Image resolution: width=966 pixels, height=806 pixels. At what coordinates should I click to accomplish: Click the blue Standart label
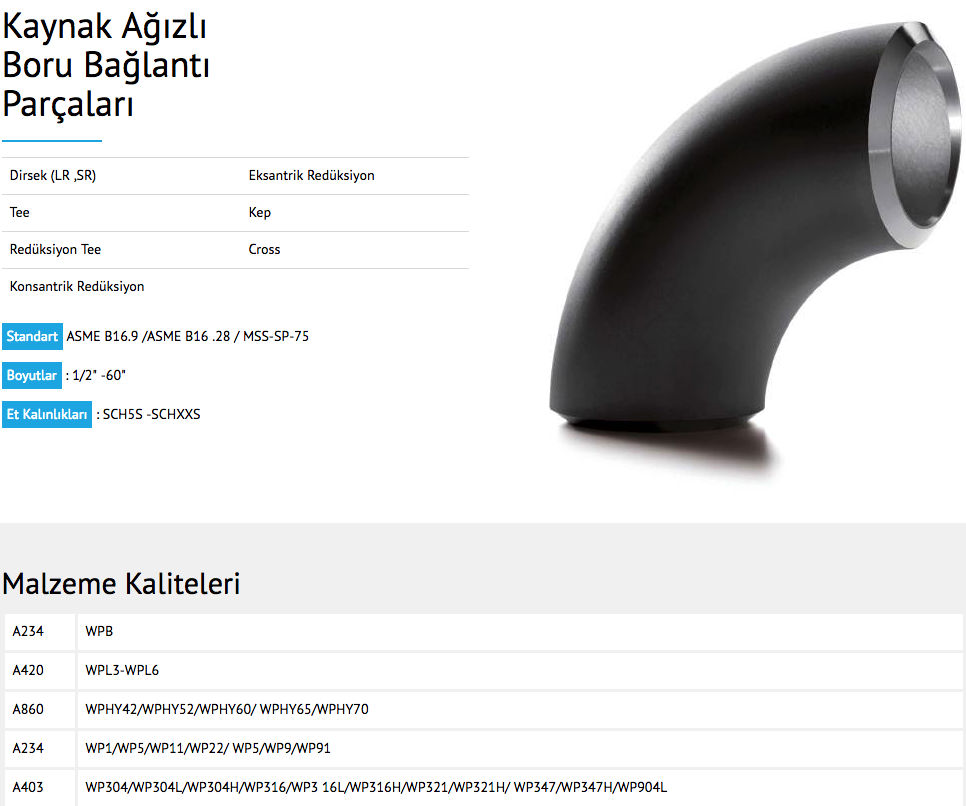[x=32, y=336]
